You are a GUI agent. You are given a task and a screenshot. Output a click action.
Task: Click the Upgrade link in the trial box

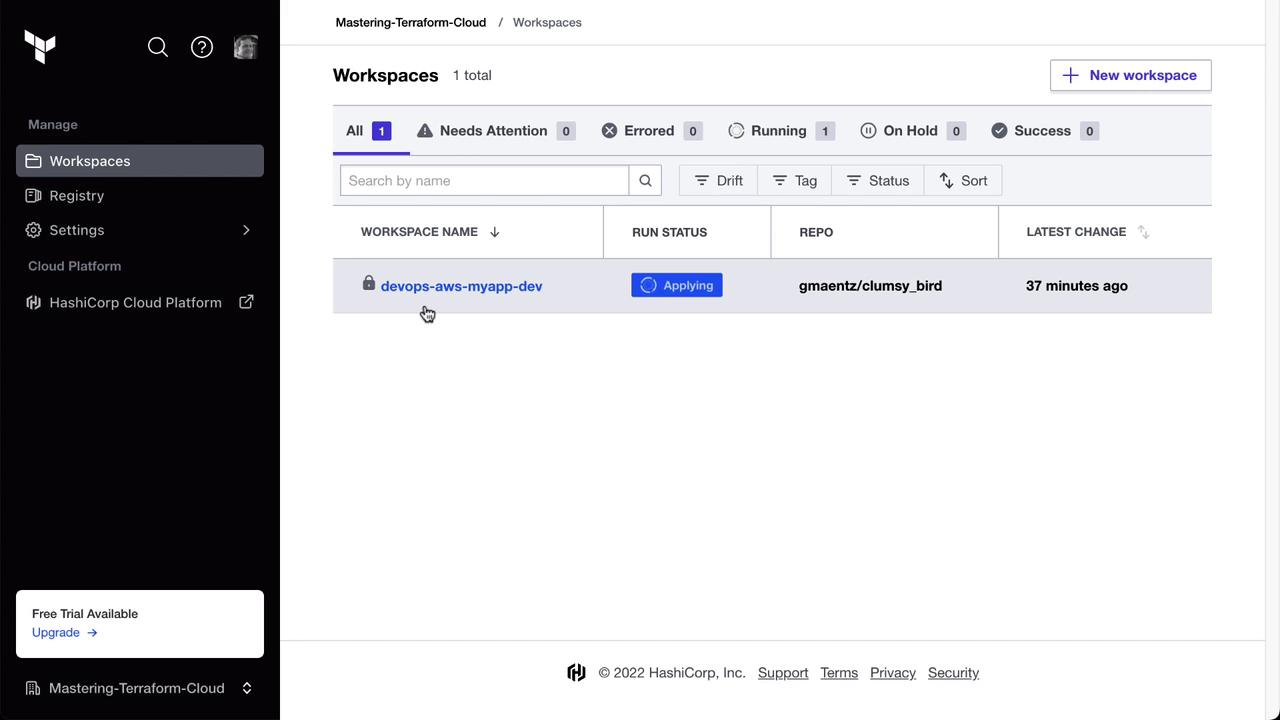[65, 633]
